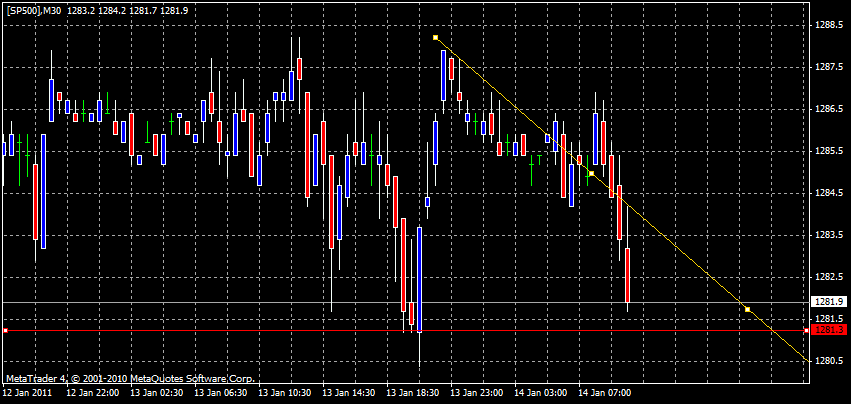Click the 1283.5 price scale value
851x404 pixels.
click(x=828, y=235)
